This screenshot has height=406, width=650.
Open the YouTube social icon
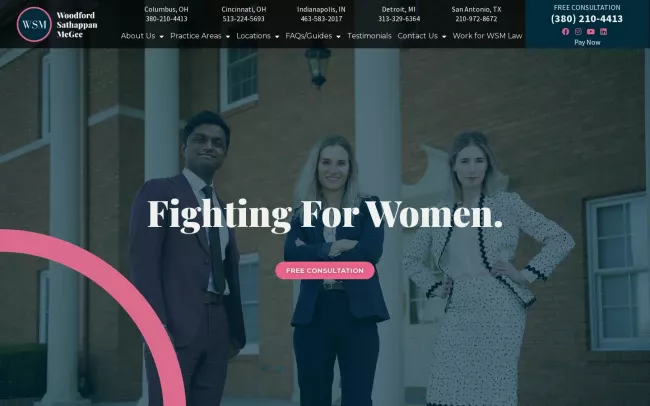point(591,32)
